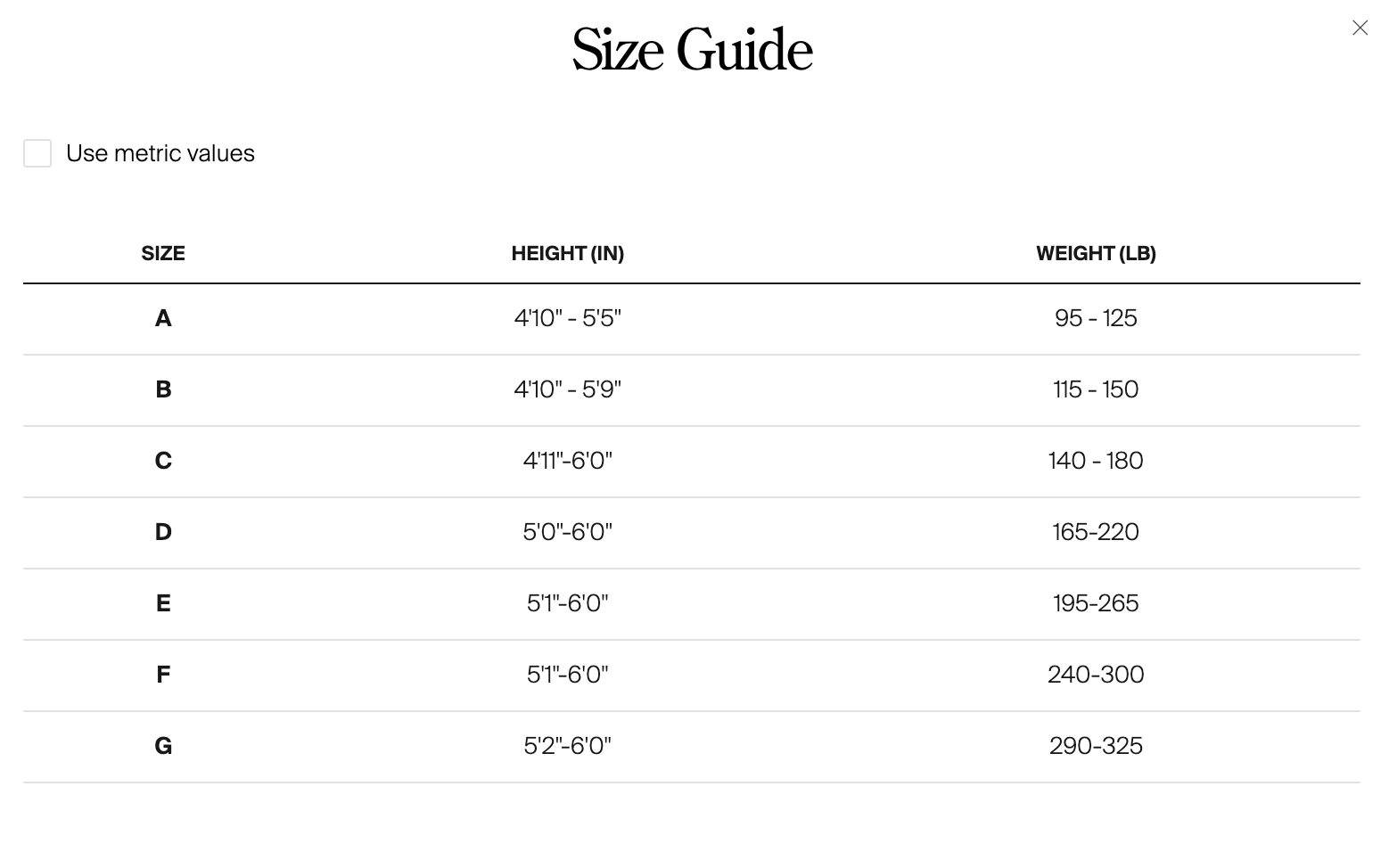Select the HEIGHT (IN) column header
The height and width of the screenshot is (868, 1389).
point(568,253)
